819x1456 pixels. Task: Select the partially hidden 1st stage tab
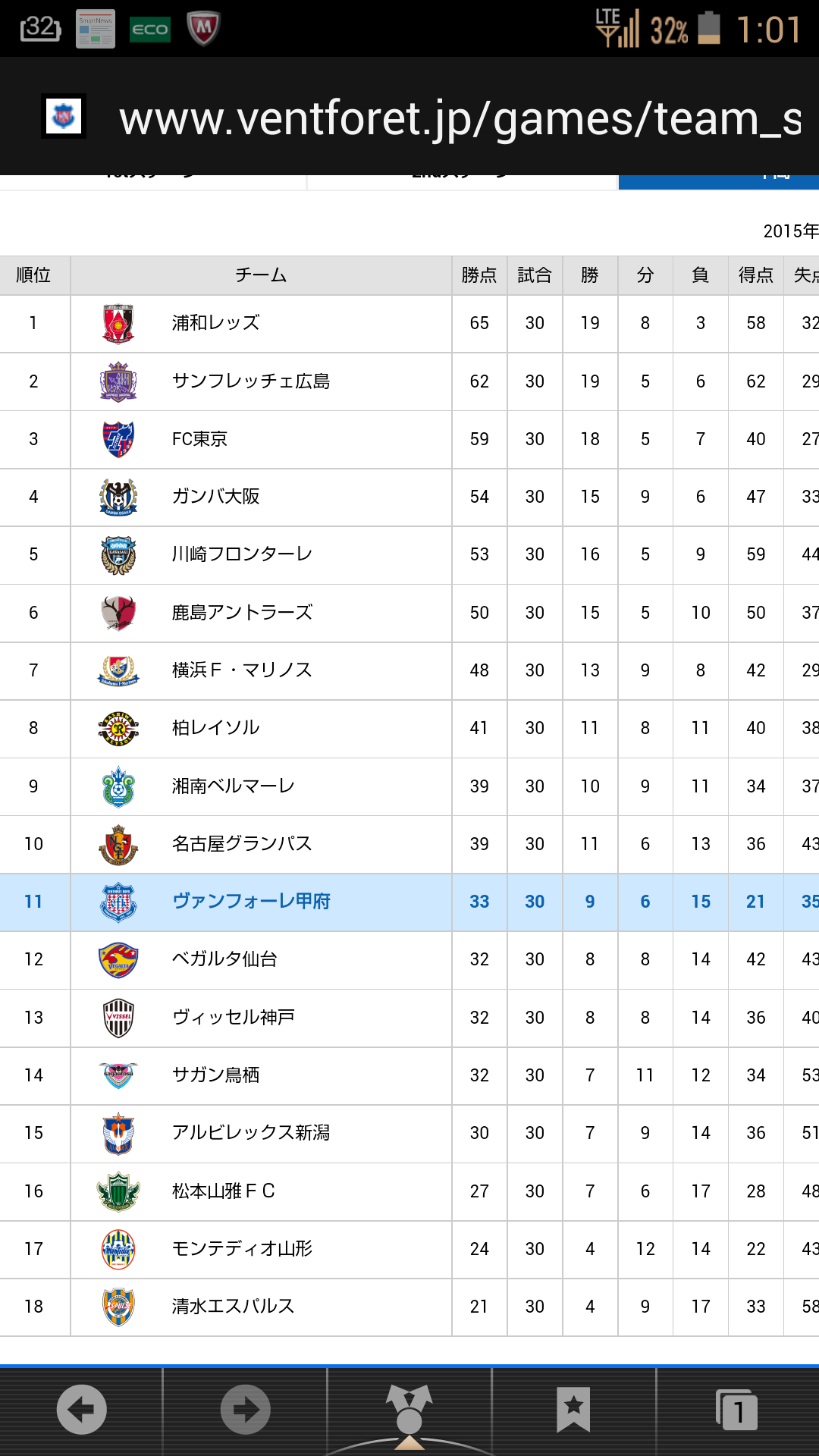152,180
